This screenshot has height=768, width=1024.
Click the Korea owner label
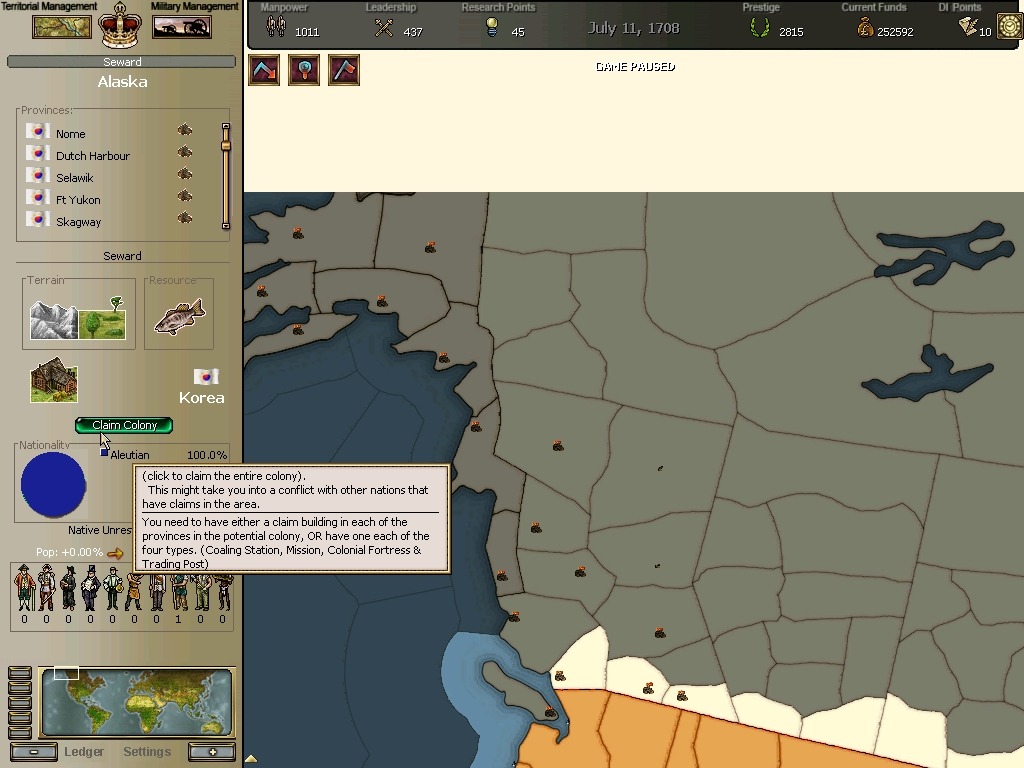[202, 398]
